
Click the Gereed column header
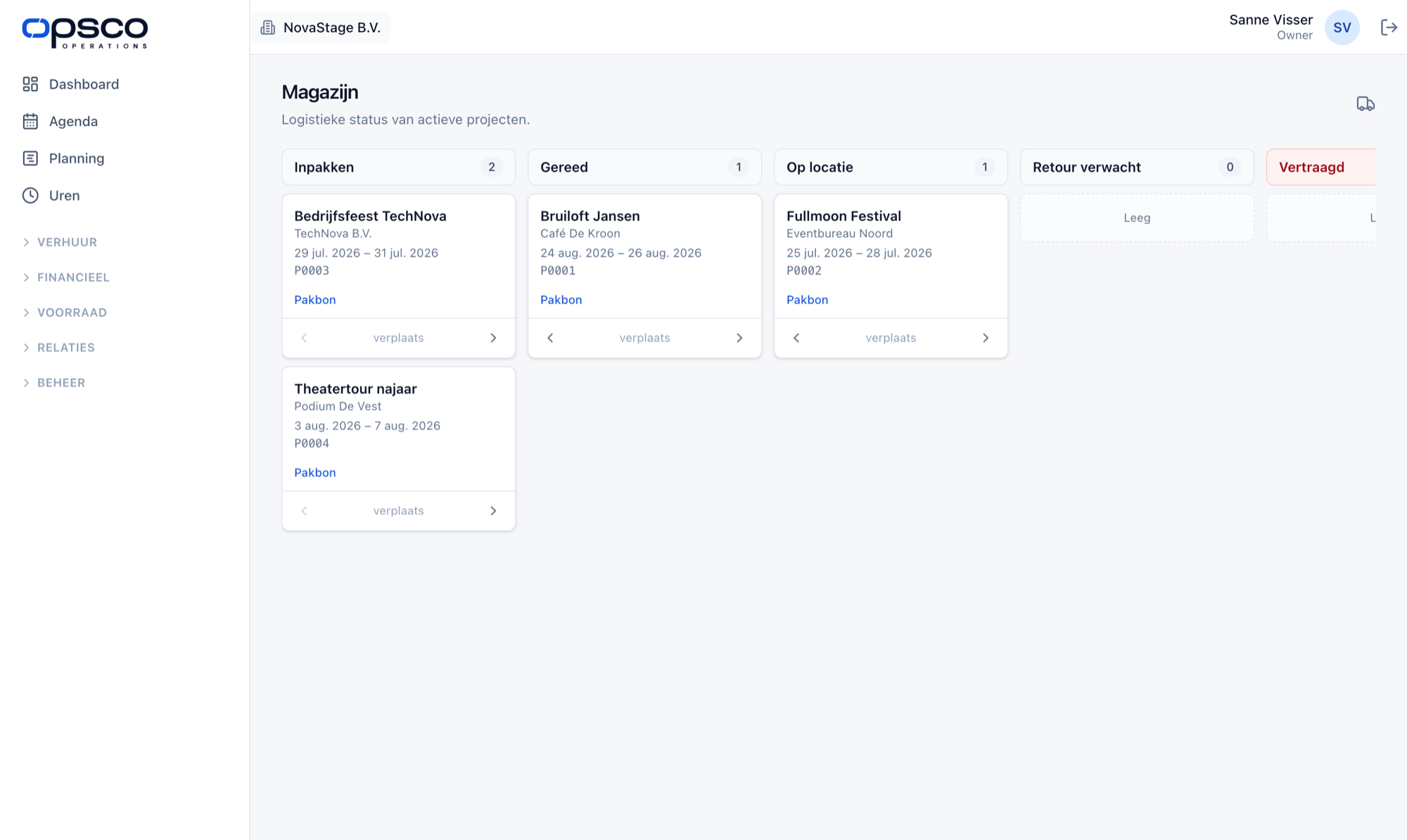[644, 167]
